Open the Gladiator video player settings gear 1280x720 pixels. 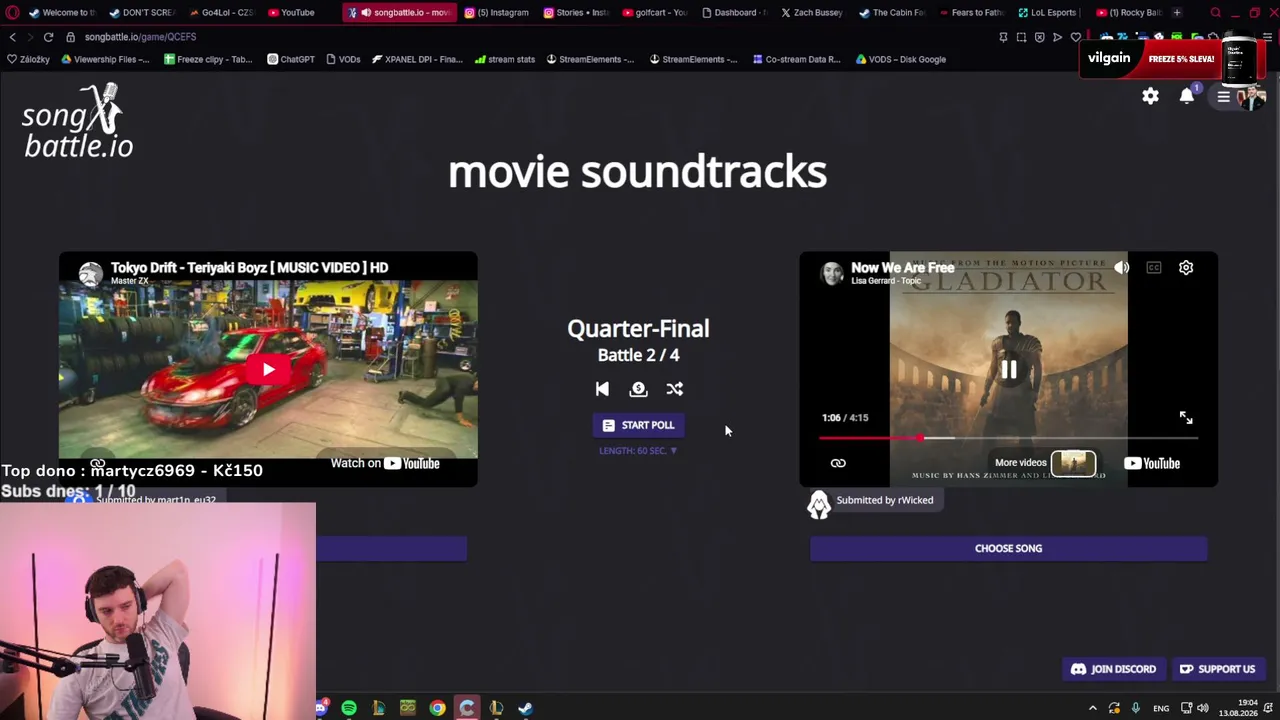point(1186,268)
